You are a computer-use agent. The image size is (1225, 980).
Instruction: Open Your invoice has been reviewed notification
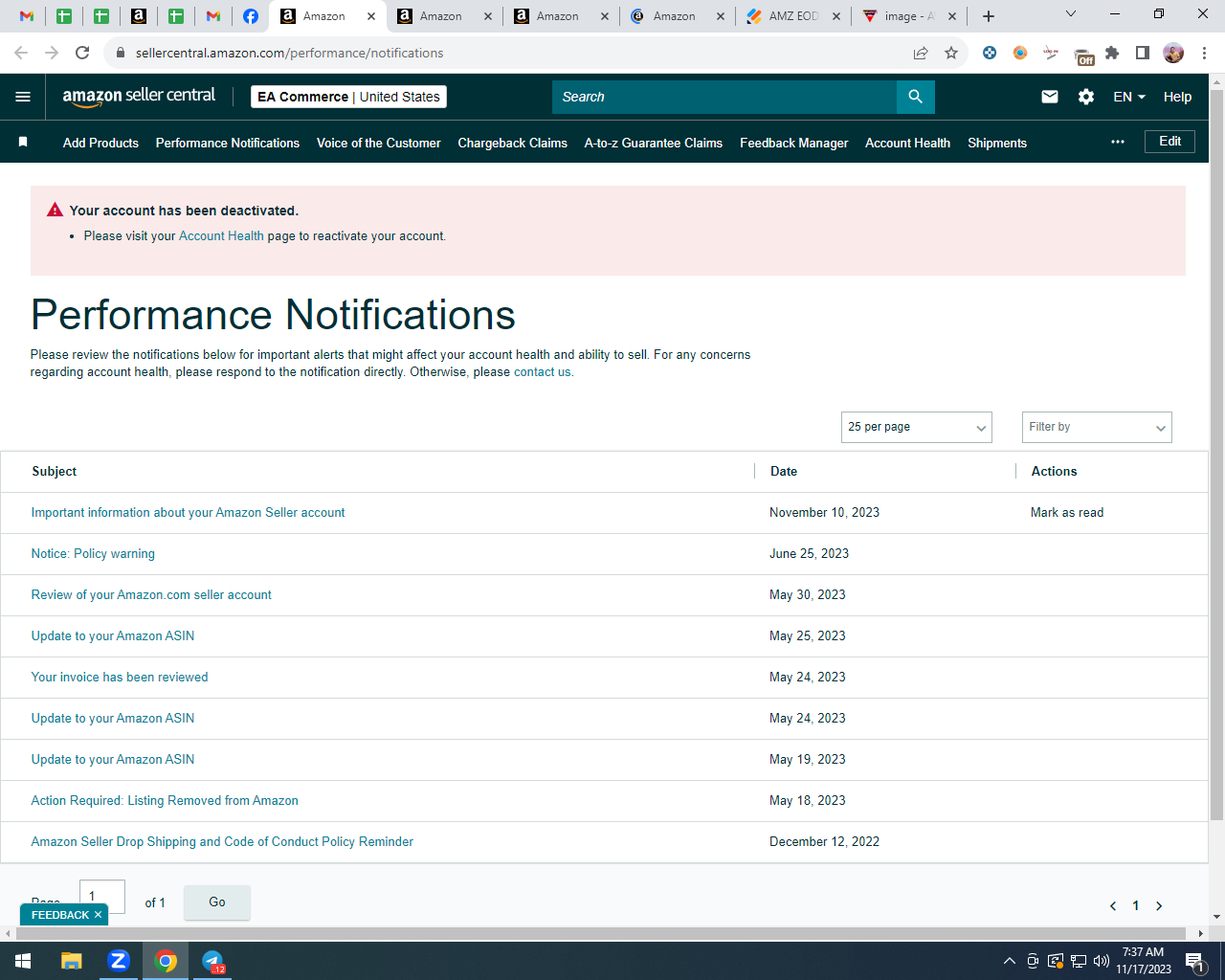(120, 678)
